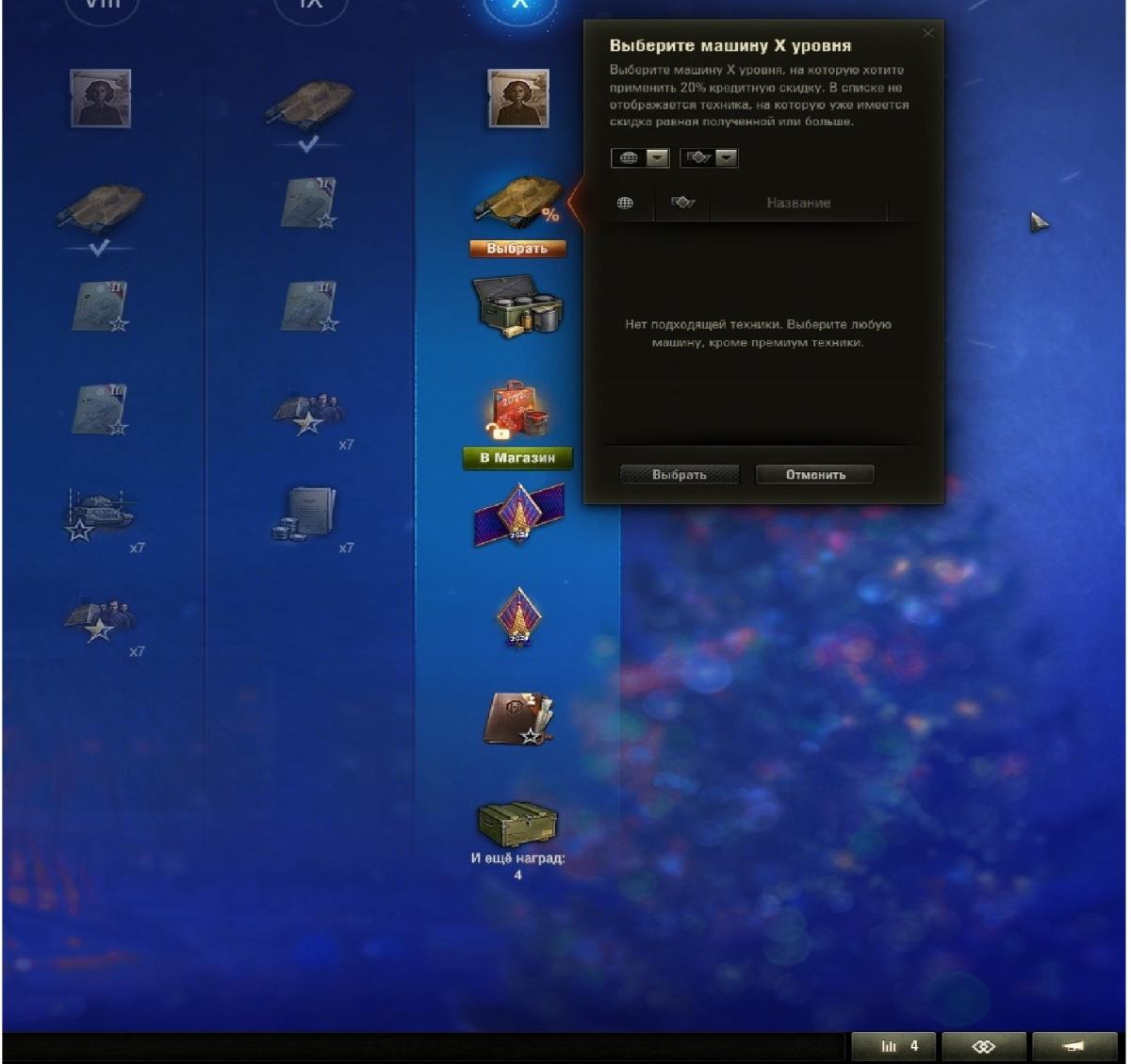Click crew member portrait in VIII column
1131x1064 pixels.
tap(101, 98)
